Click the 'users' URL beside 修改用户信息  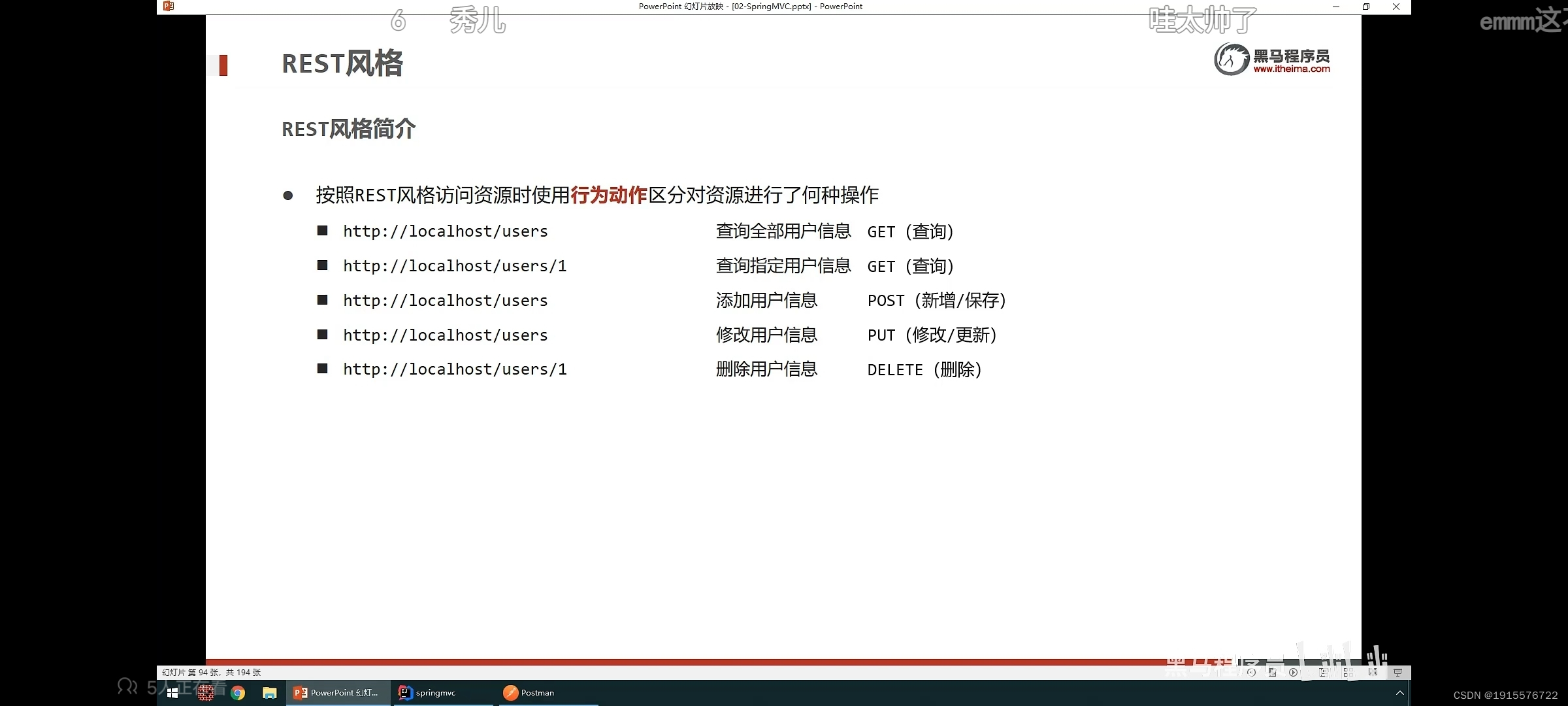tap(446, 335)
